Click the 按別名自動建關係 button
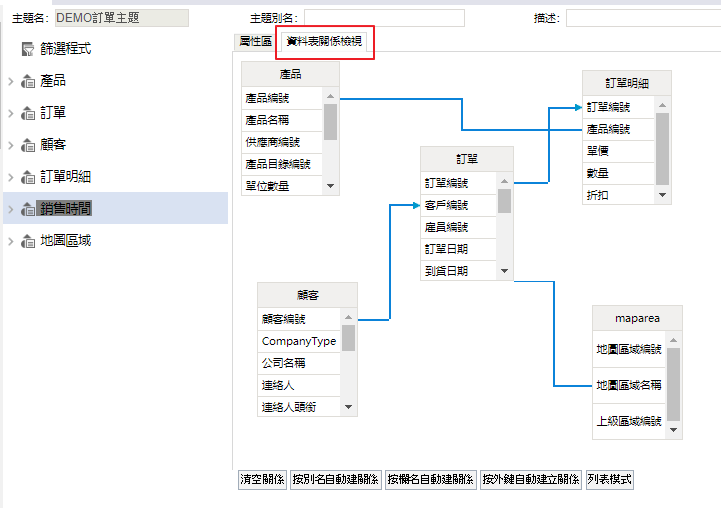The width and height of the screenshot is (721, 508). coord(335,479)
